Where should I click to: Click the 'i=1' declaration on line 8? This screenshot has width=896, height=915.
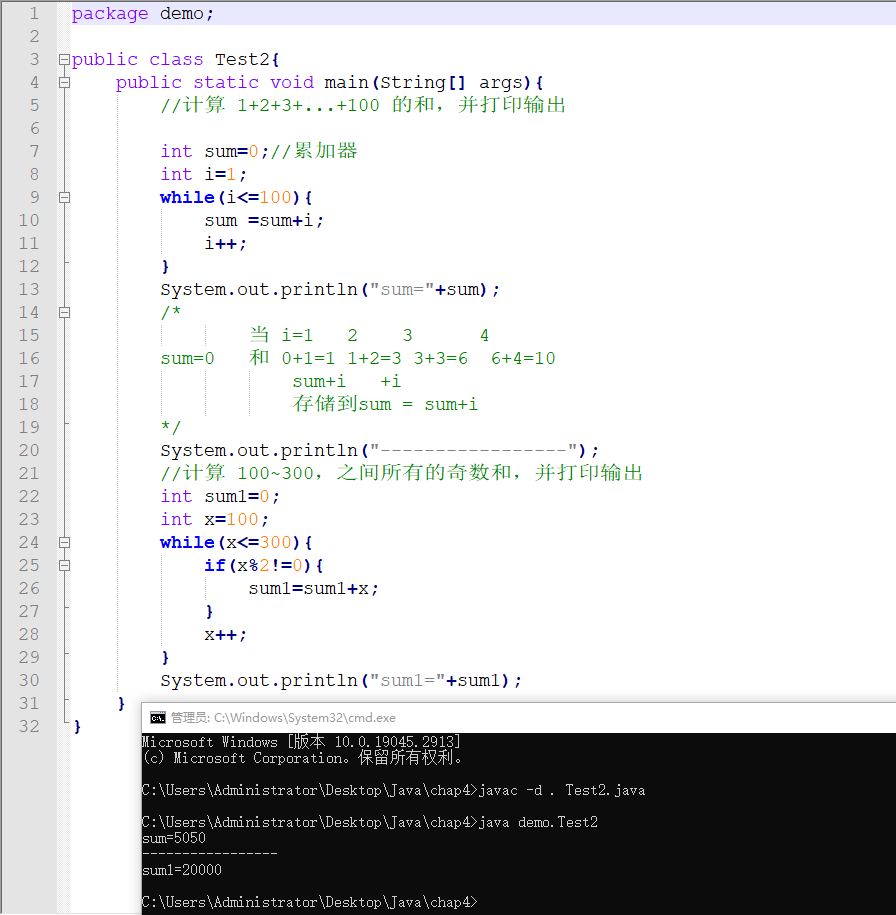tap(225, 174)
